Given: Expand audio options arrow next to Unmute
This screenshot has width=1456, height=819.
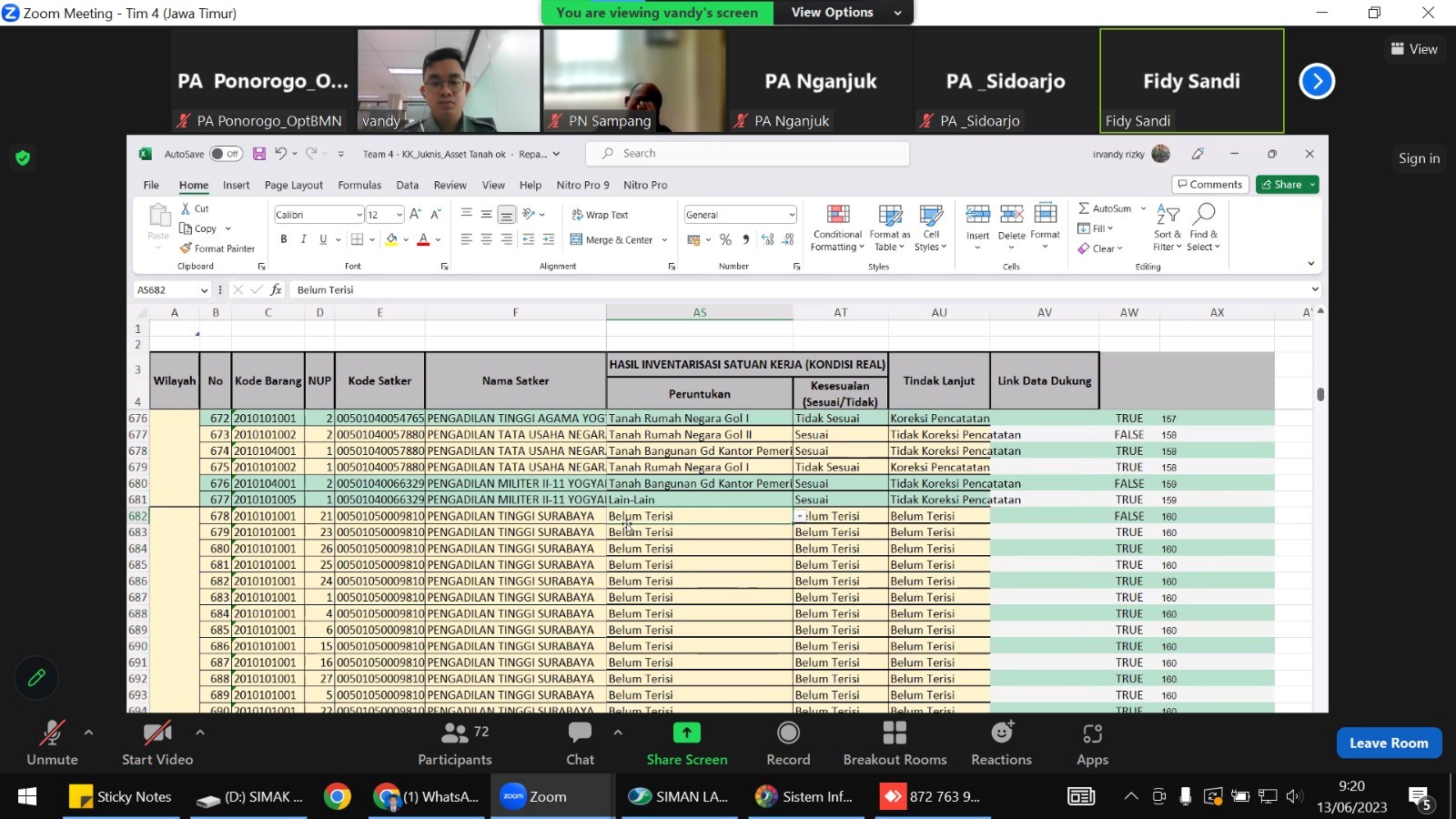Looking at the screenshot, I should click(88, 733).
